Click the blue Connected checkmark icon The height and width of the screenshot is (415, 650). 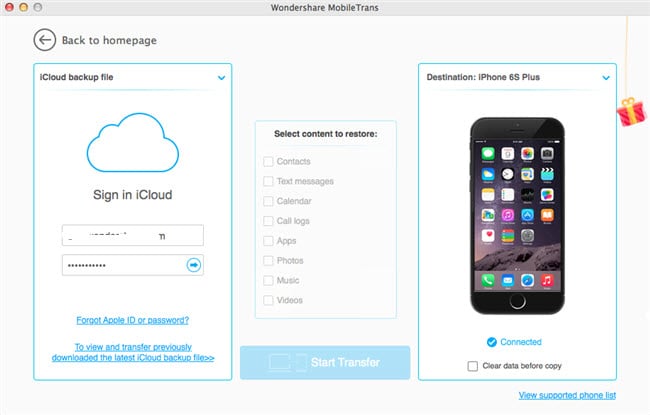[x=492, y=342]
